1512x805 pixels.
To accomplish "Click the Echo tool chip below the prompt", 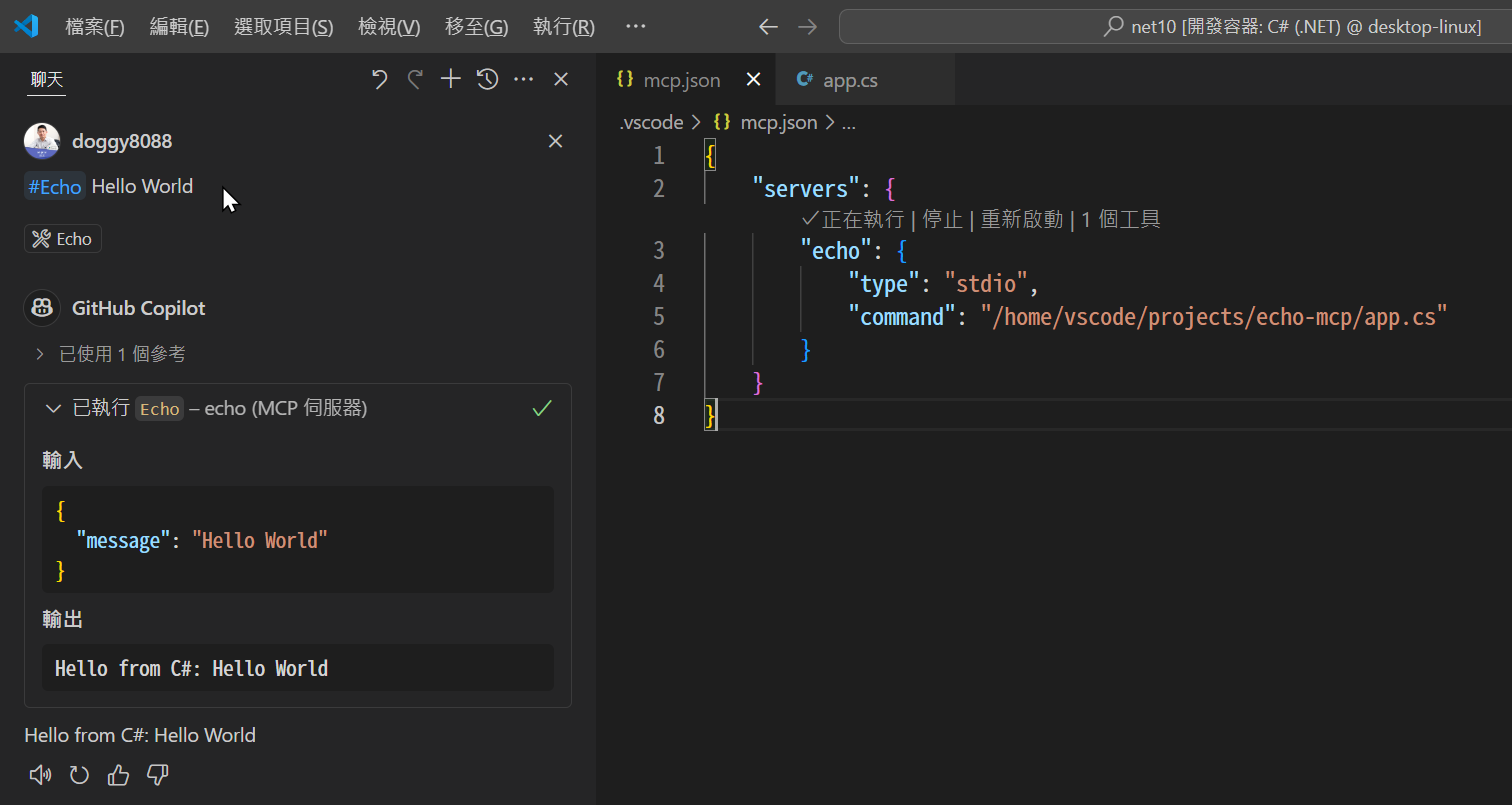I will coord(62,239).
